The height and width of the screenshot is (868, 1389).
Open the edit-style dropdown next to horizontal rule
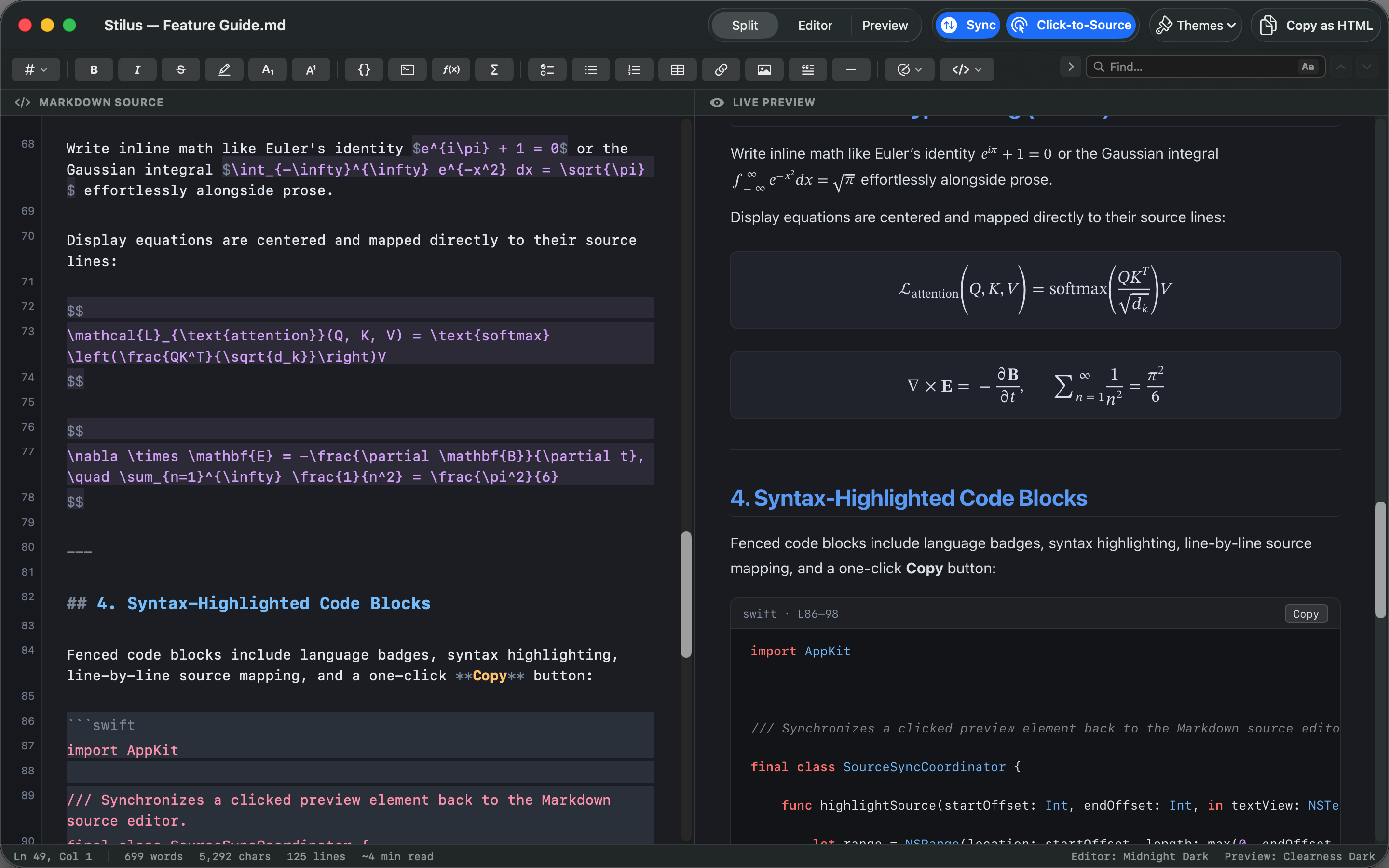[910, 69]
